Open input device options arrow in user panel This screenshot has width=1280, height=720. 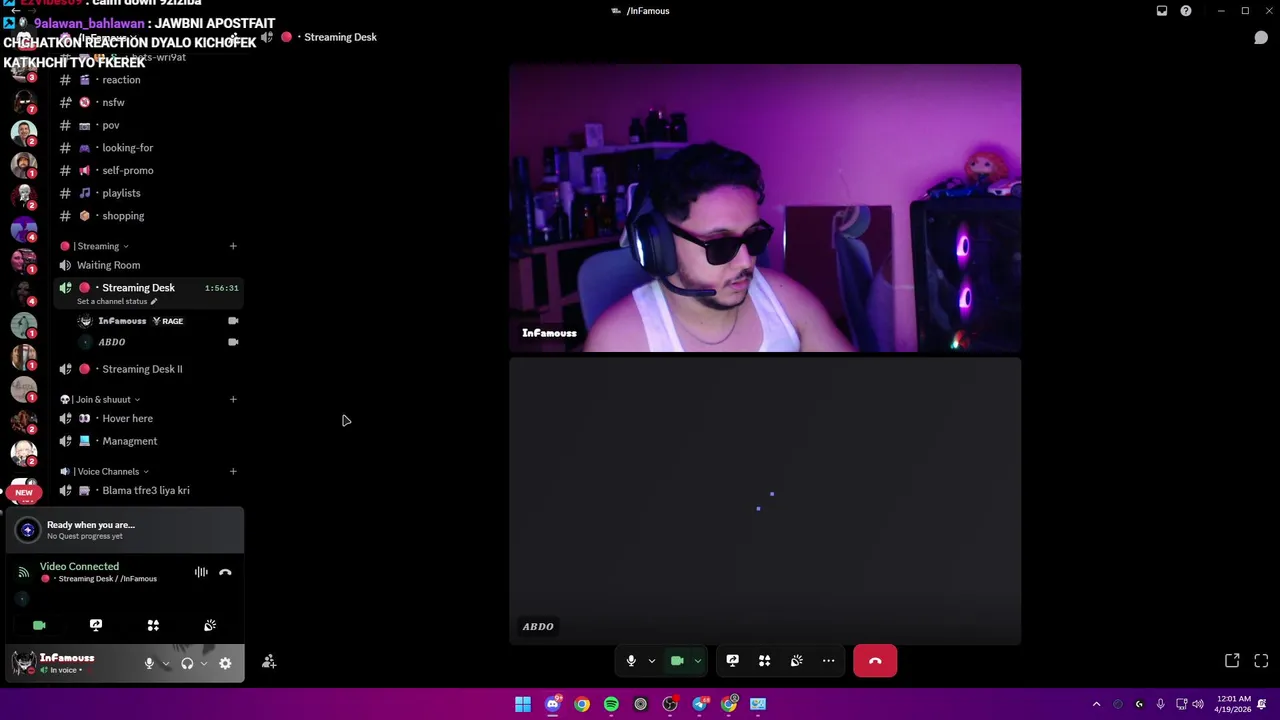point(166,663)
